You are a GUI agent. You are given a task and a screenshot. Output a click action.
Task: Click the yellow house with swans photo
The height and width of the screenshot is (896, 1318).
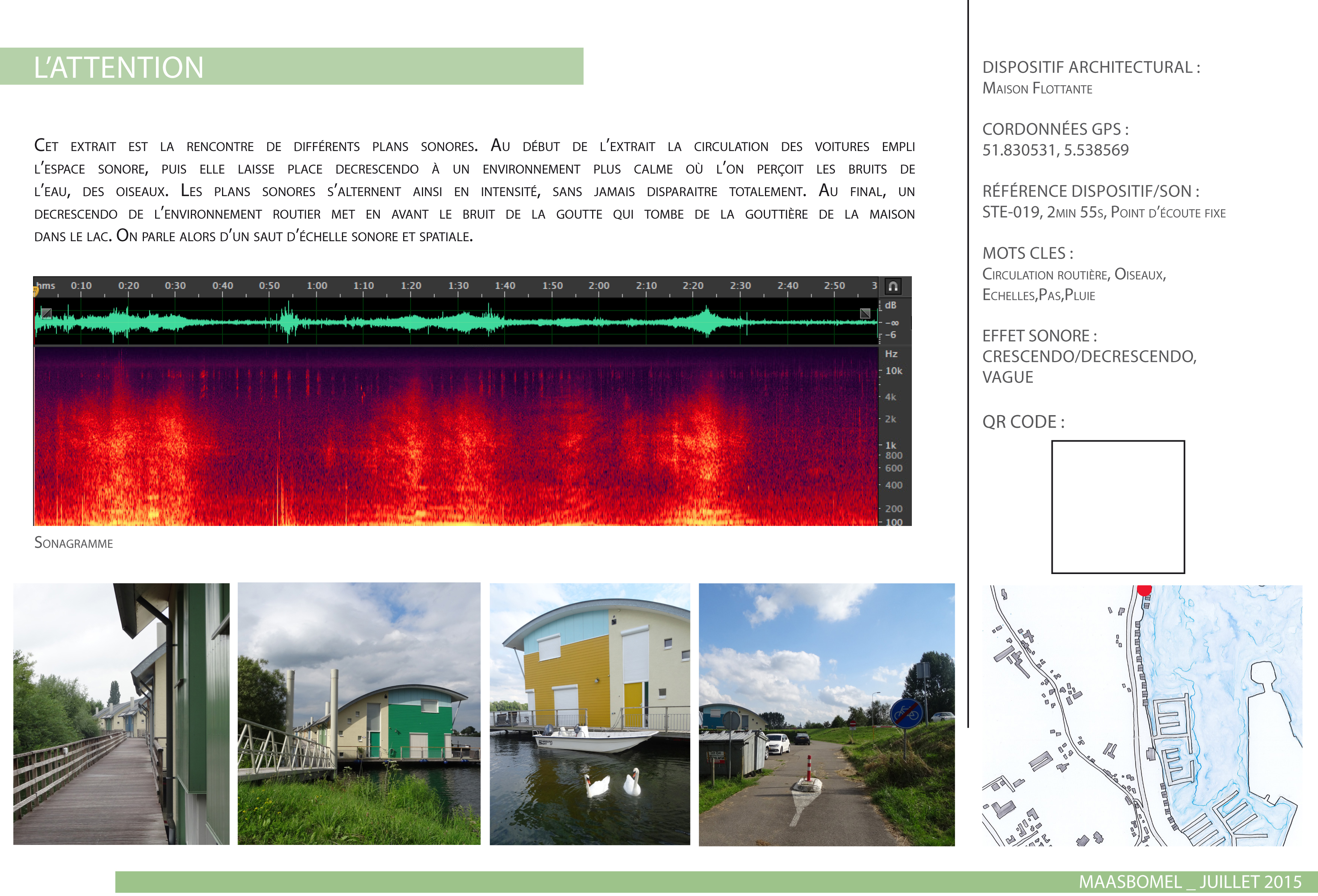click(x=590, y=714)
